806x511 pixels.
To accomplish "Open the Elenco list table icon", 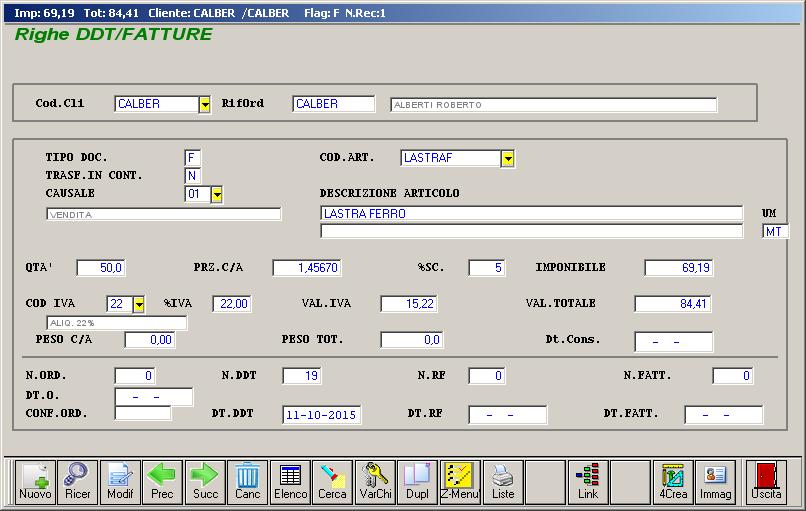I will coord(290,482).
